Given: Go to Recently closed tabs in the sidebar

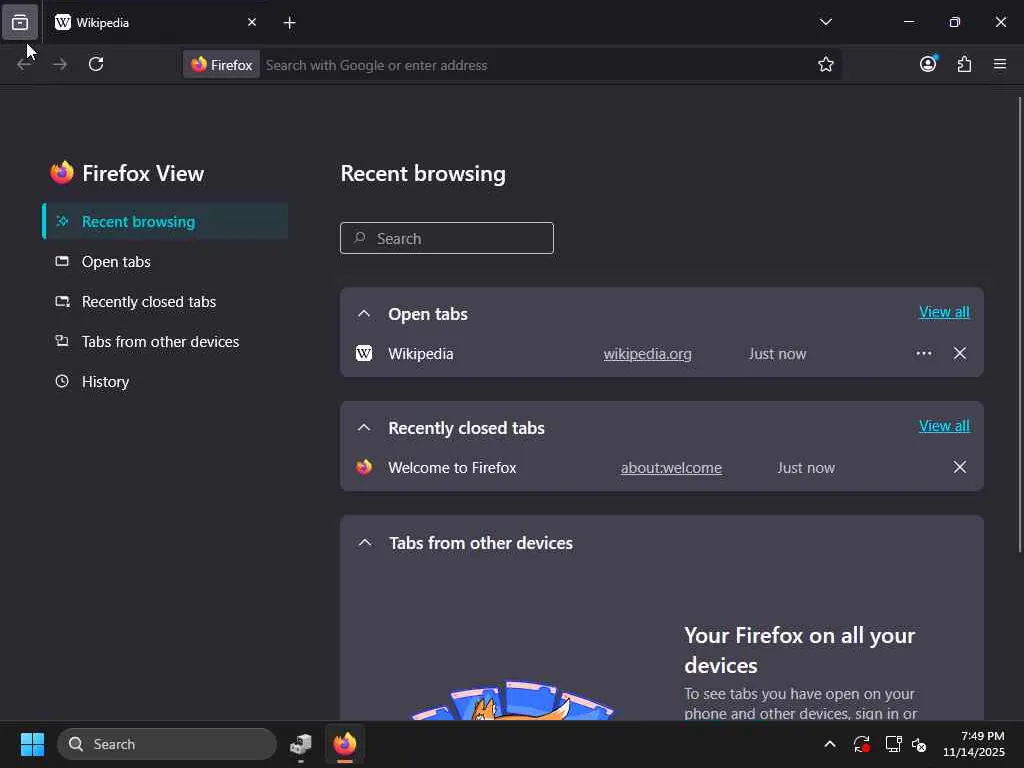Looking at the screenshot, I should [x=165, y=302].
